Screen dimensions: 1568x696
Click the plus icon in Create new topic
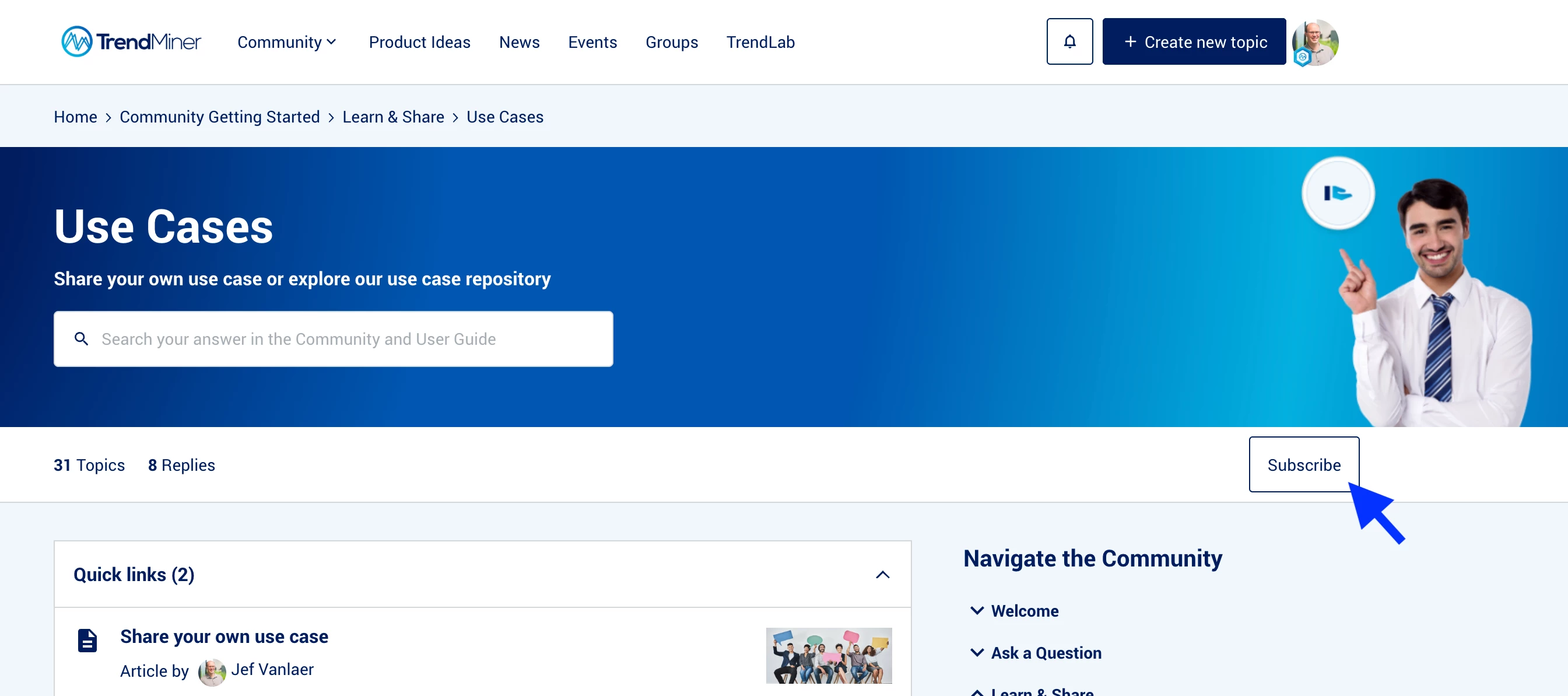click(x=1129, y=41)
